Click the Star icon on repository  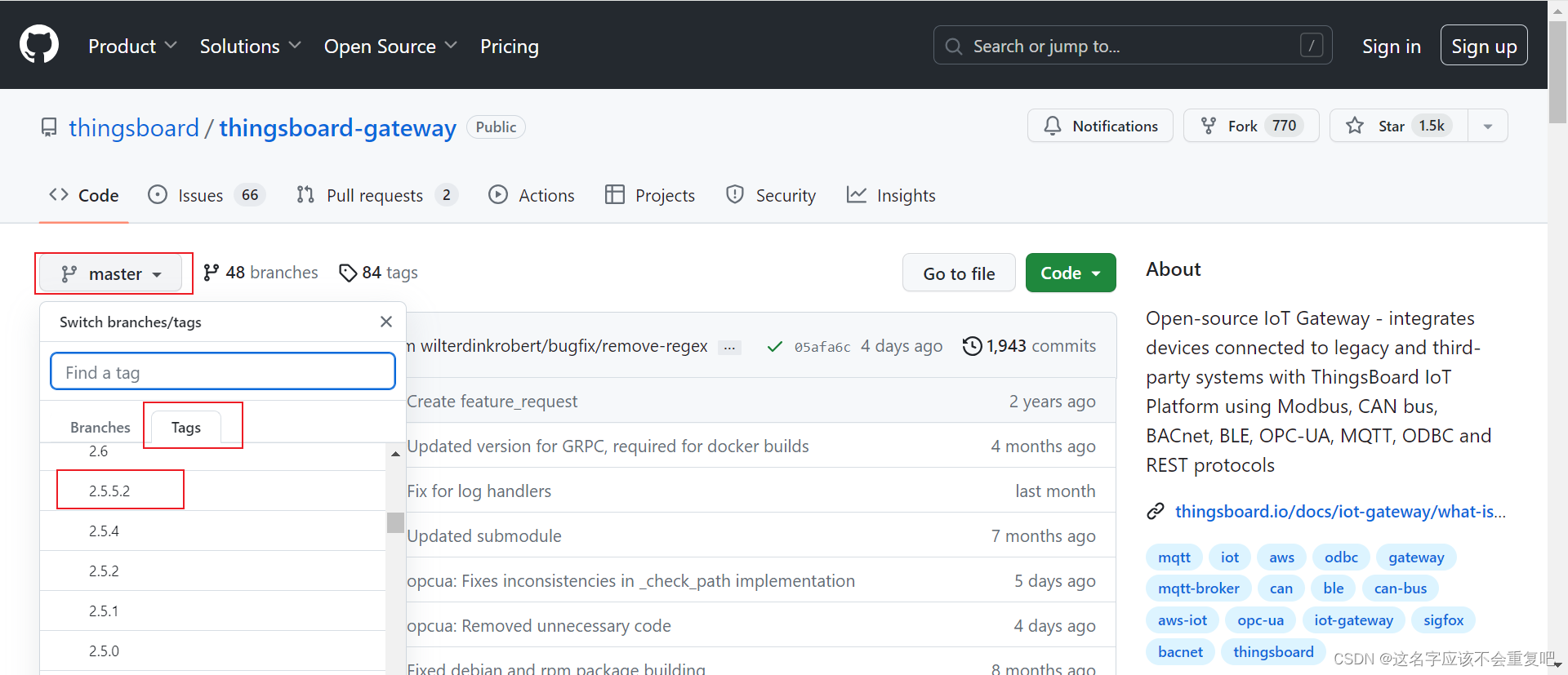(1355, 126)
